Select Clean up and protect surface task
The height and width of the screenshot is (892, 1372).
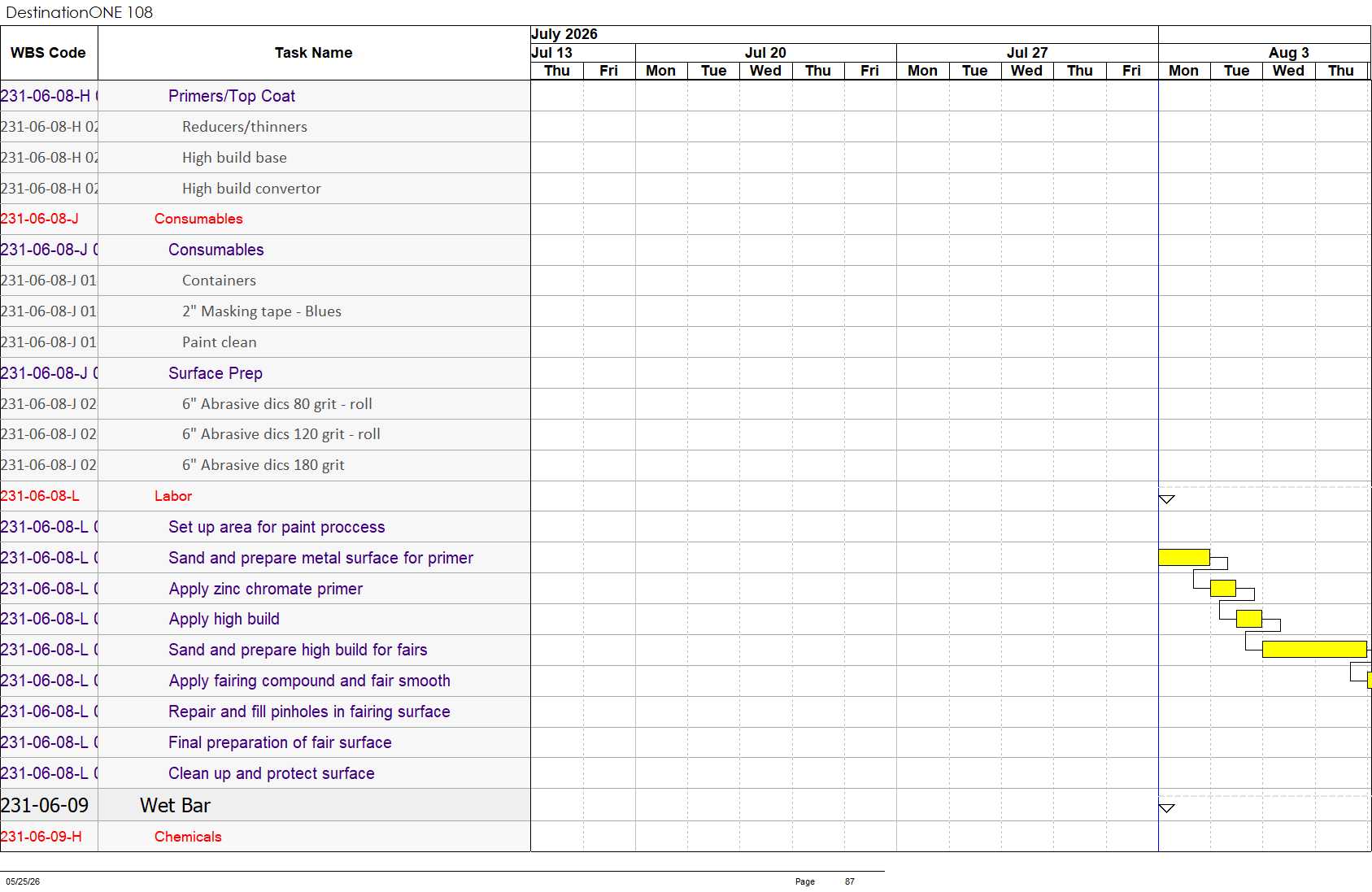click(x=265, y=773)
